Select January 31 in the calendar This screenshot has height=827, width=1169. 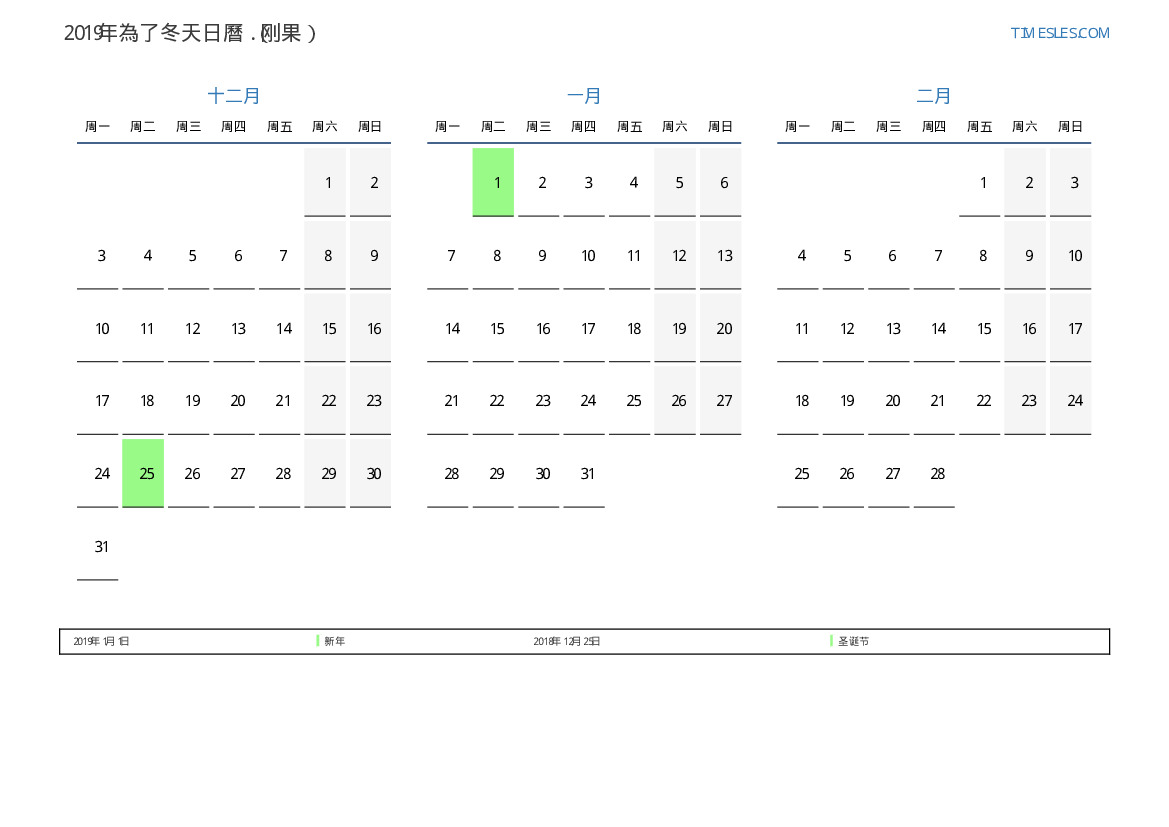[x=588, y=474]
